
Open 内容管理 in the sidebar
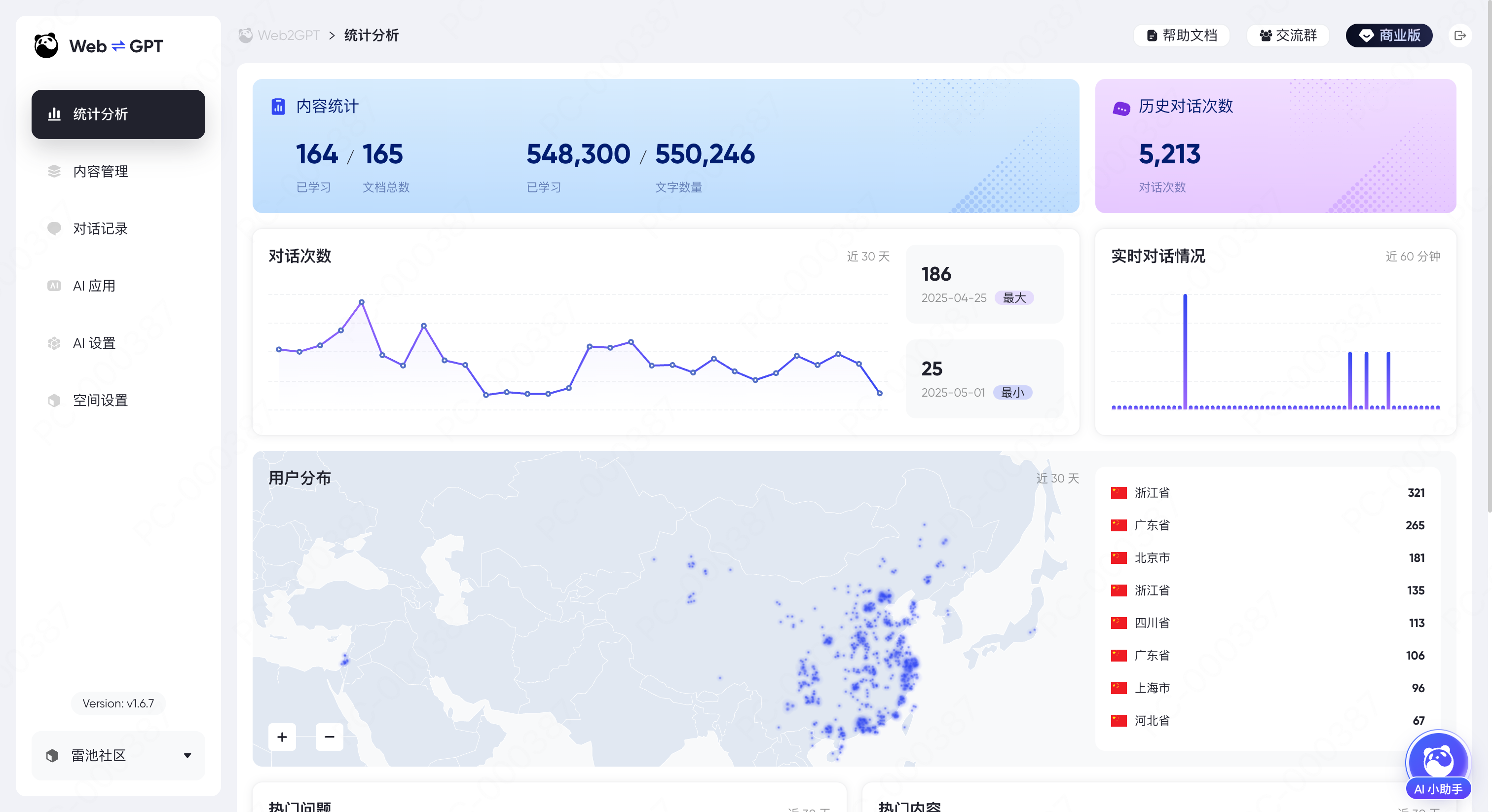100,171
